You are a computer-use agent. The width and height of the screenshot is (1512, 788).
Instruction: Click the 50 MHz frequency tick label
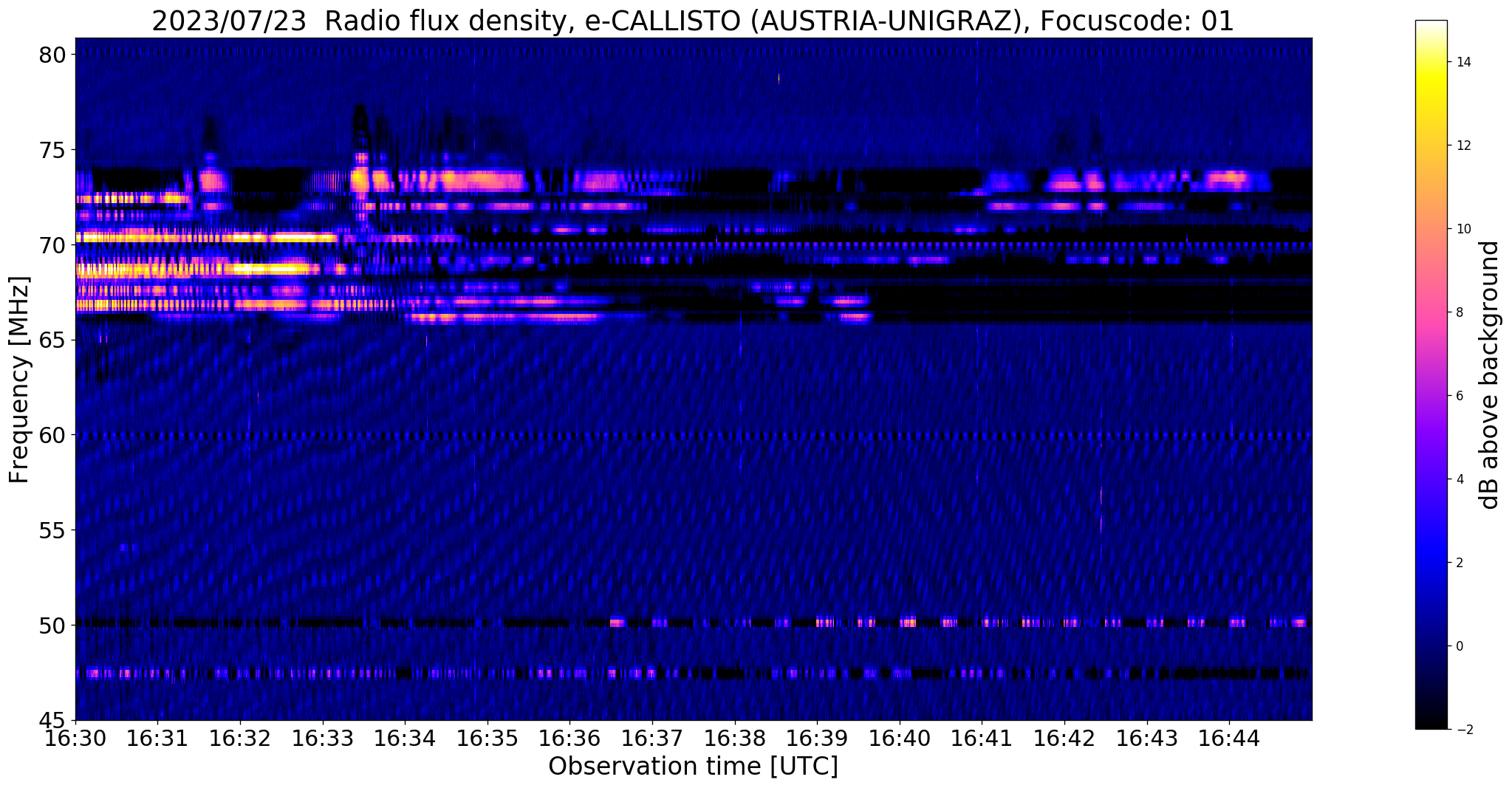pos(54,625)
